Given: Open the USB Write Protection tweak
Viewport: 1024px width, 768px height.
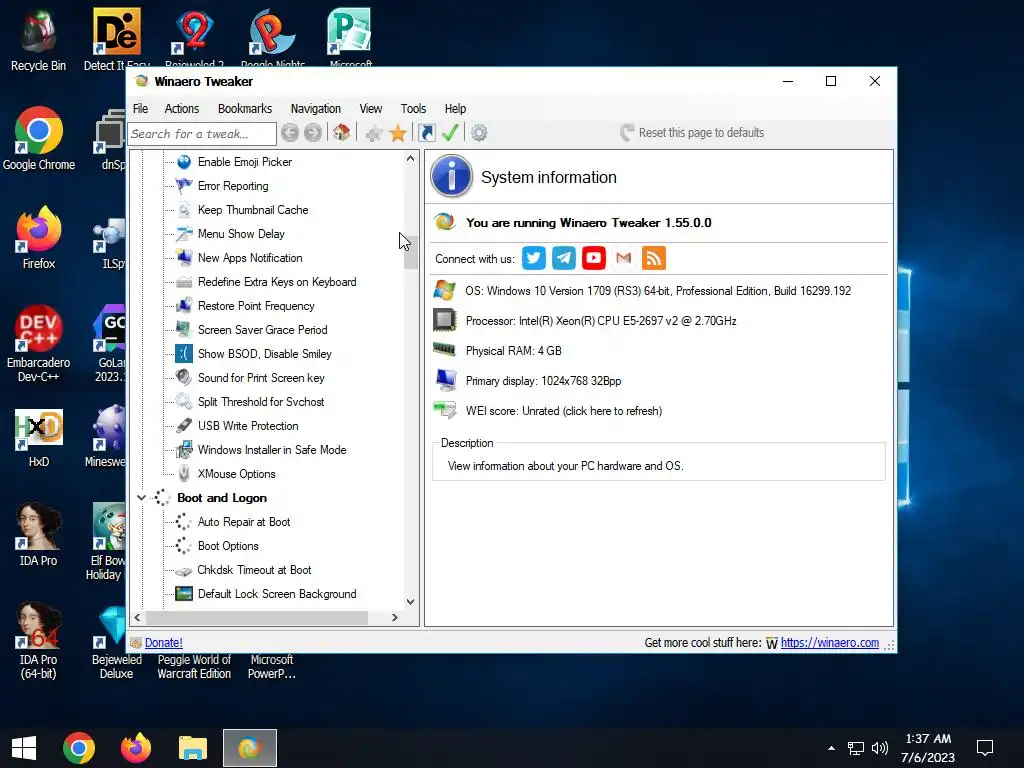Looking at the screenshot, I should (x=248, y=426).
